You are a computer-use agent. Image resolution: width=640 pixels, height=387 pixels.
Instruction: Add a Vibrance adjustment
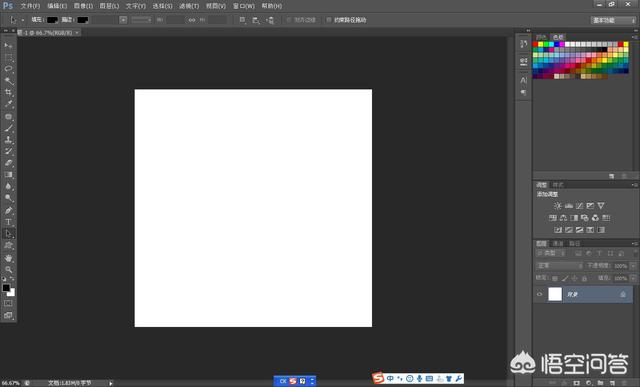pyautogui.click(x=601, y=206)
